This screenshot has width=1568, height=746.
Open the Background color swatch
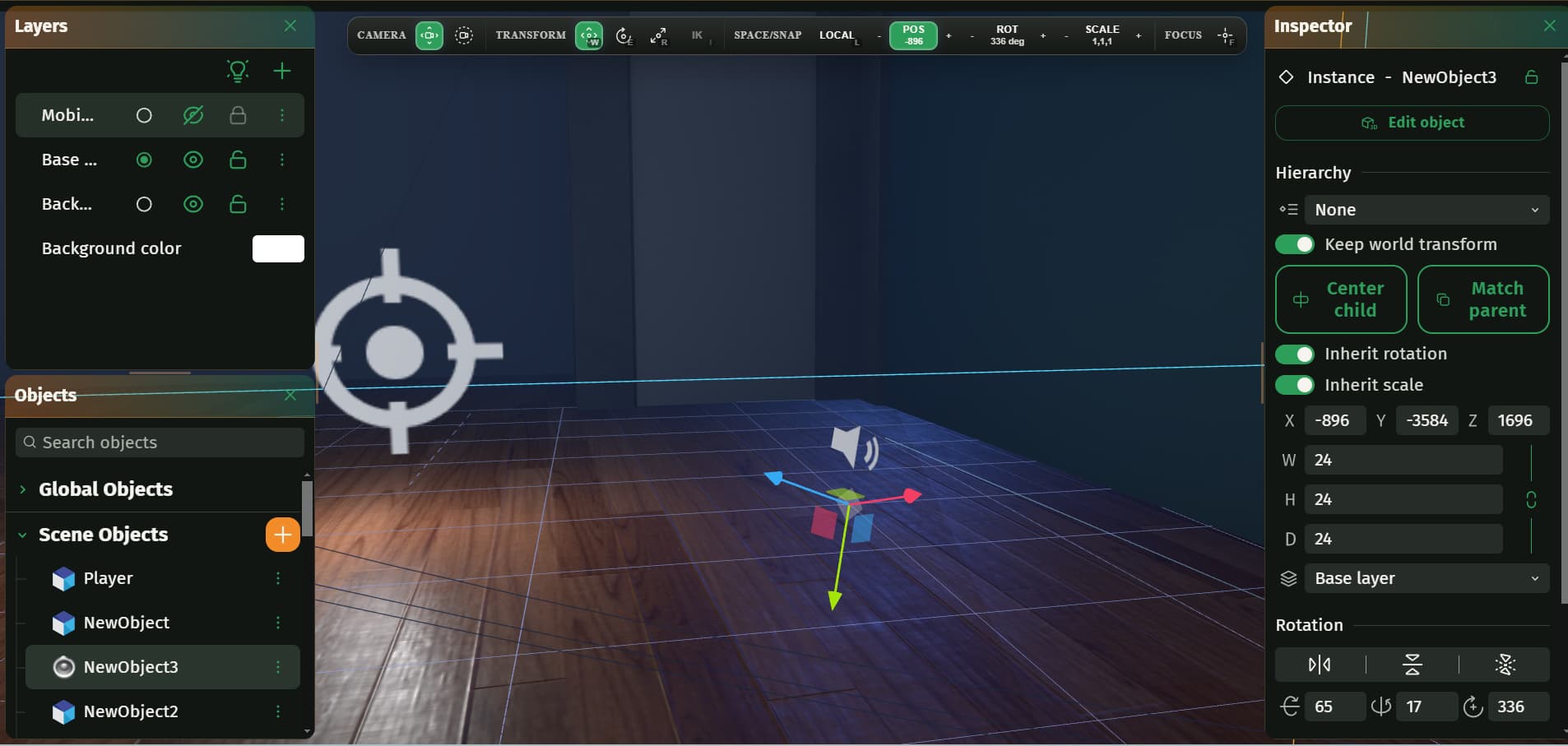278,248
